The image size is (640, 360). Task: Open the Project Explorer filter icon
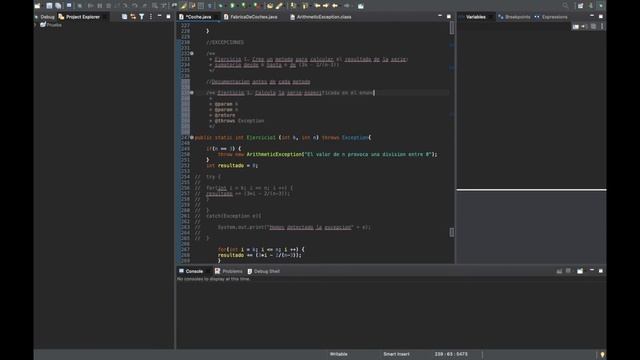point(142,17)
